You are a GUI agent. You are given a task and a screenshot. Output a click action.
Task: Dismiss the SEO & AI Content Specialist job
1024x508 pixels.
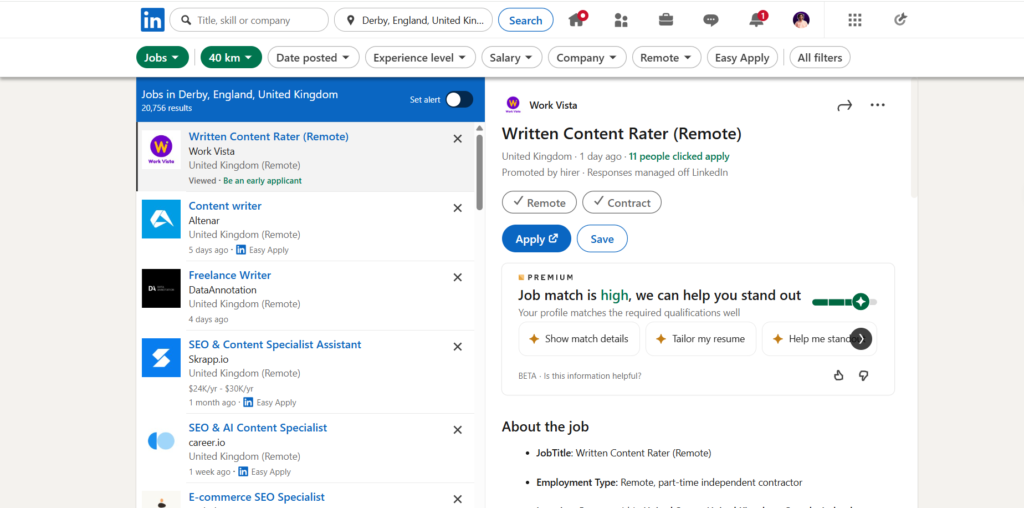(x=458, y=430)
